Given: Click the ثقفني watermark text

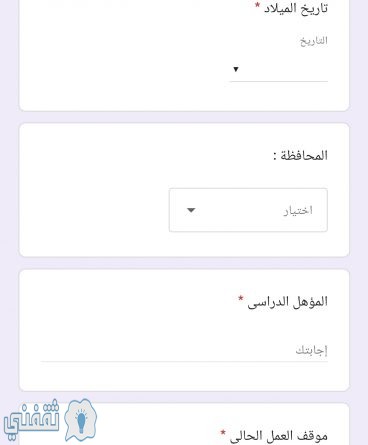Looking at the screenshot, I should point(32,418).
